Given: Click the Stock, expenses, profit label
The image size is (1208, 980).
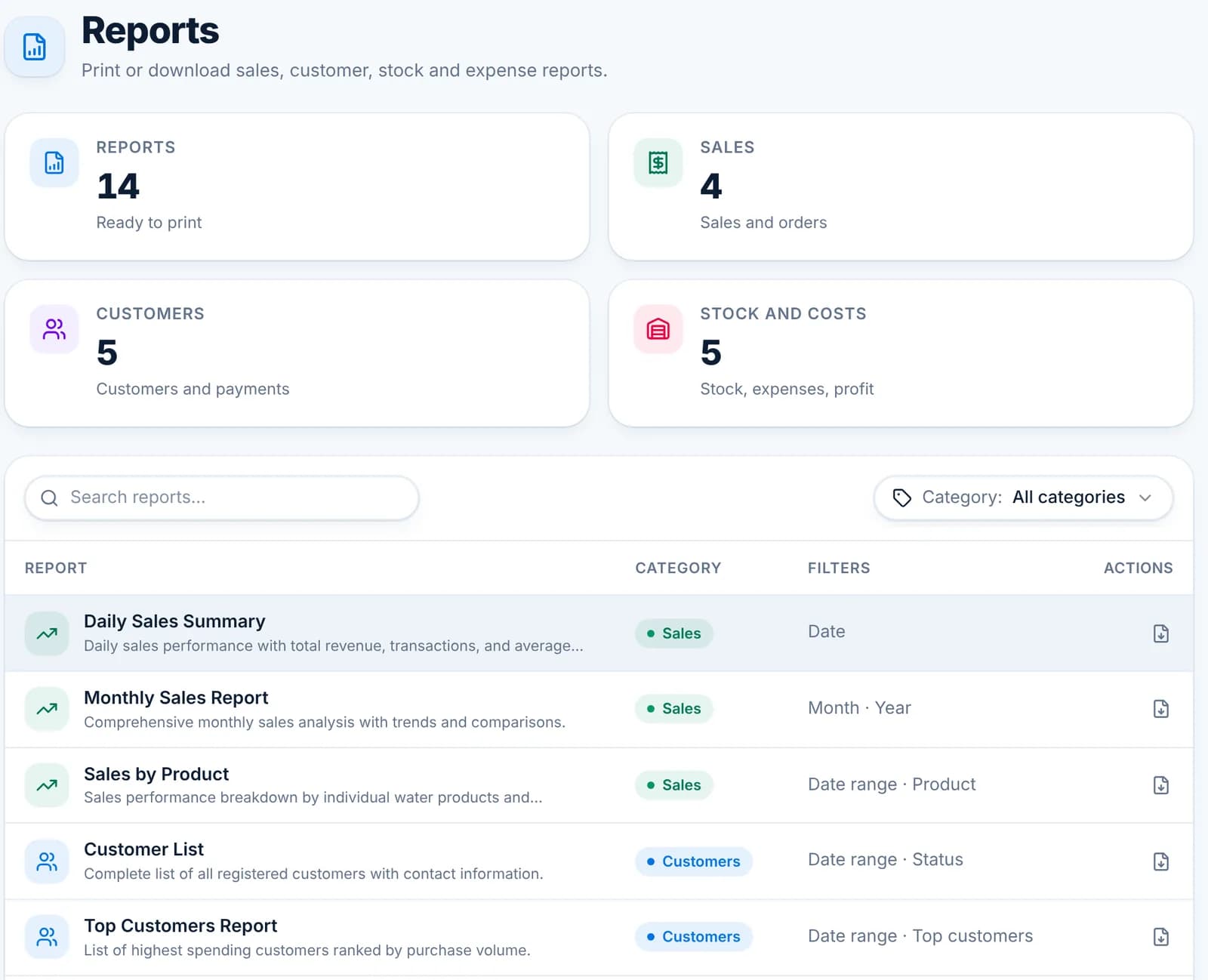Looking at the screenshot, I should (787, 389).
